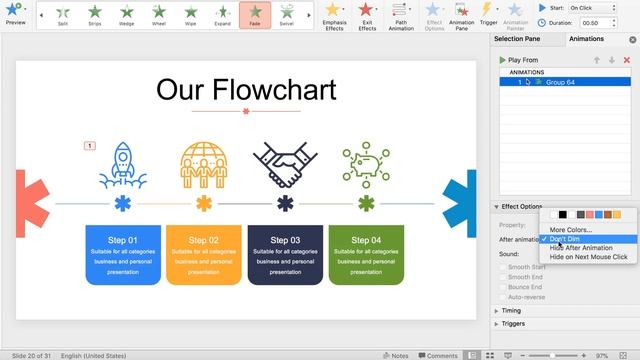Click the Our Flowchart title text

[246, 90]
